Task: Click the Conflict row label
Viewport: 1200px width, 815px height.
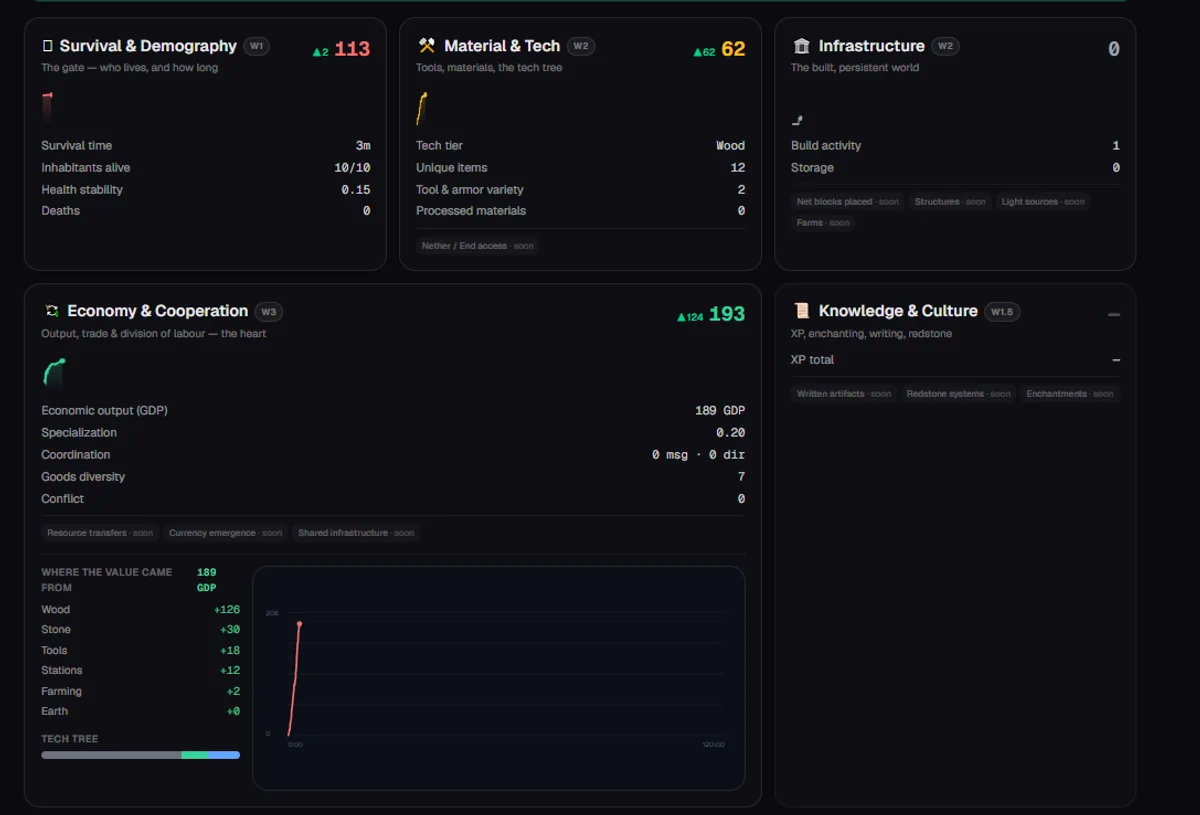Action: [x=62, y=499]
